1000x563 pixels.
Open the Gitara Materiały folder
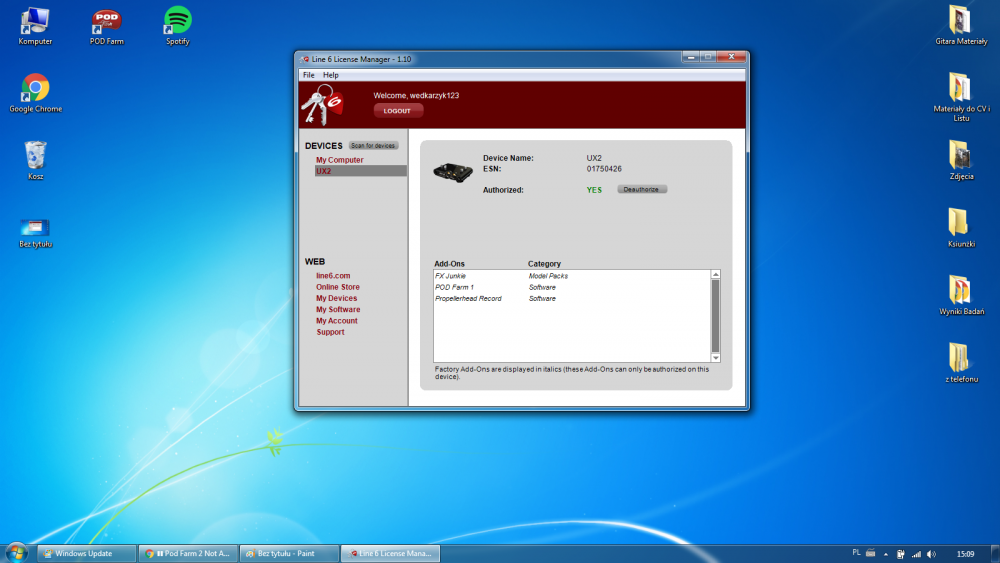(958, 22)
